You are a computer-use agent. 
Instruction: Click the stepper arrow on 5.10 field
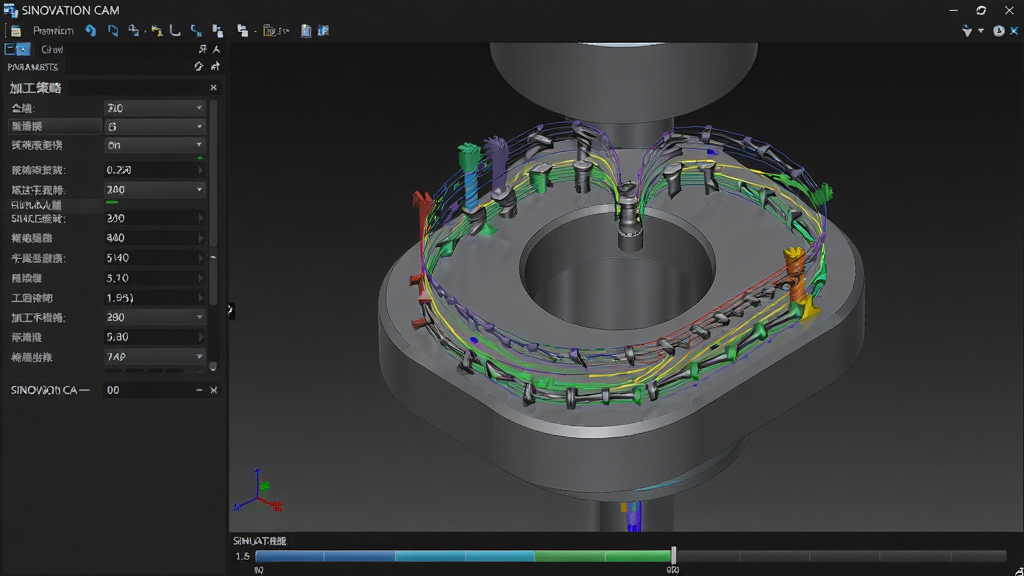(x=200, y=278)
